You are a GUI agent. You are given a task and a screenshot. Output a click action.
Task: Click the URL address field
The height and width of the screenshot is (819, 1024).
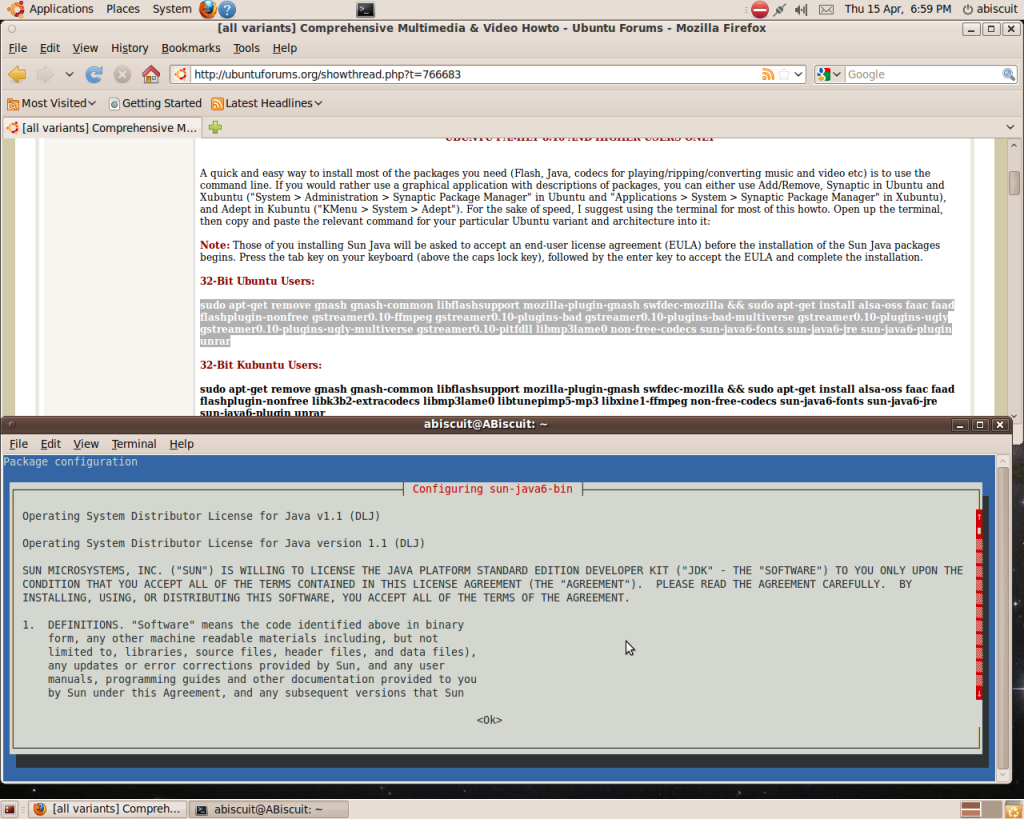(x=475, y=74)
